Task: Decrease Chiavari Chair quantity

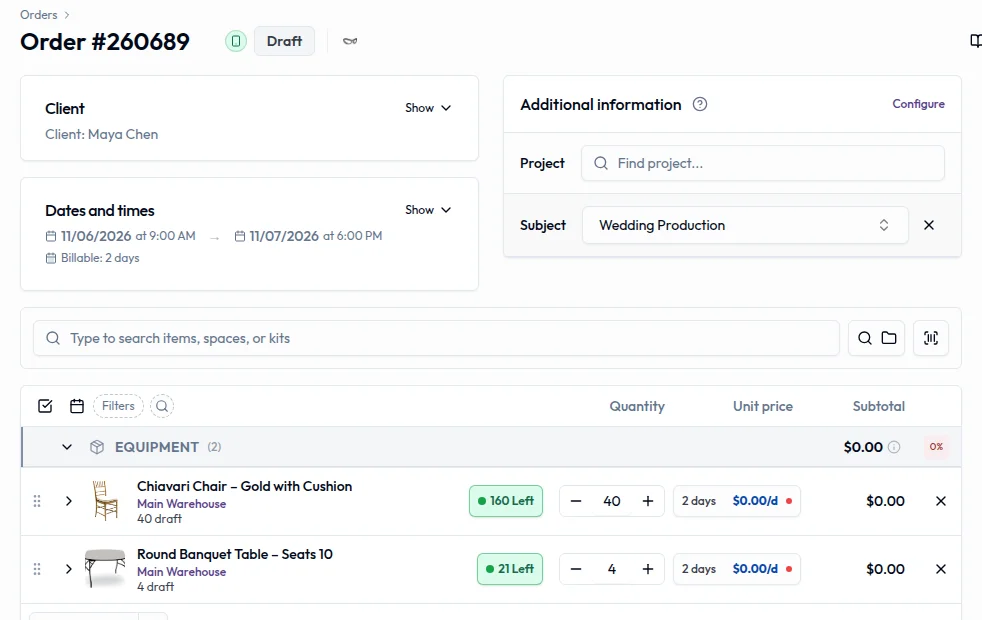Action: point(576,501)
